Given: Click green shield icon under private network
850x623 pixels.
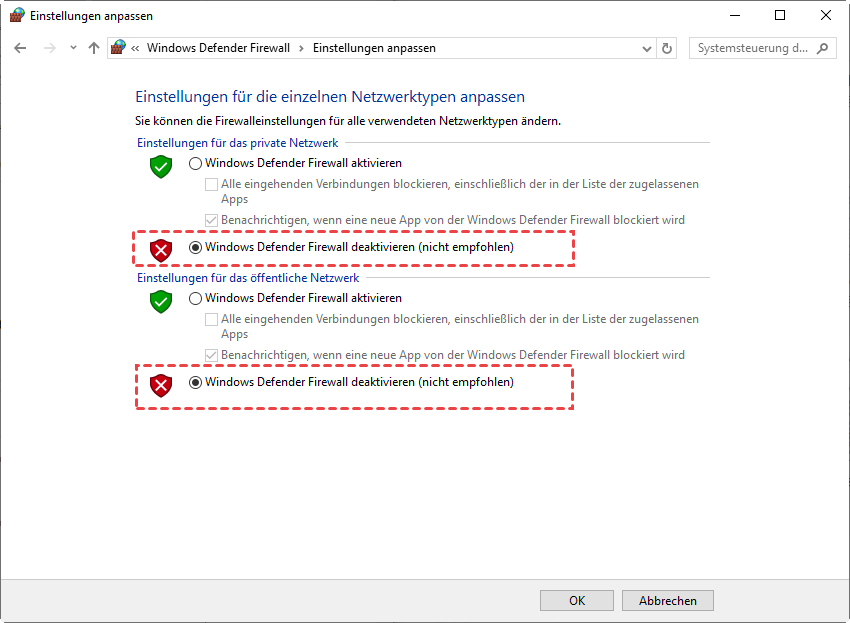Looking at the screenshot, I should tap(161, 166).
